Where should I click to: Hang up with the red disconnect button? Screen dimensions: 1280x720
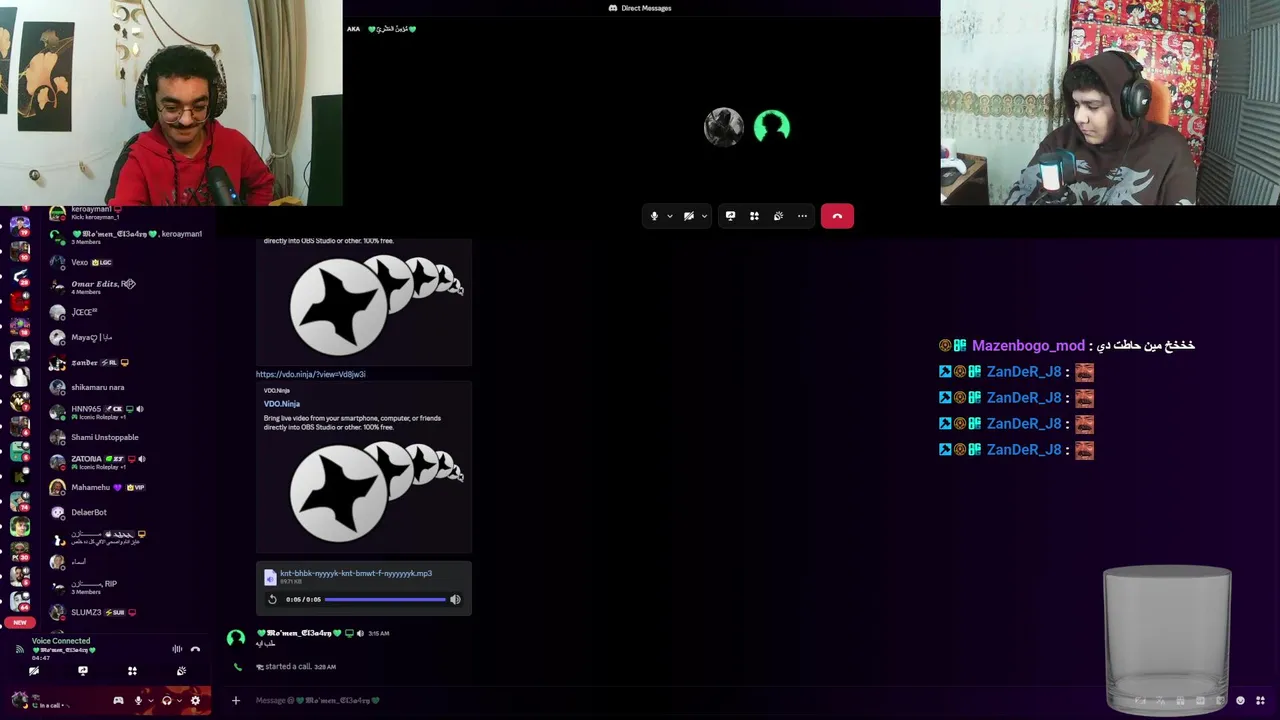(837, 216)
